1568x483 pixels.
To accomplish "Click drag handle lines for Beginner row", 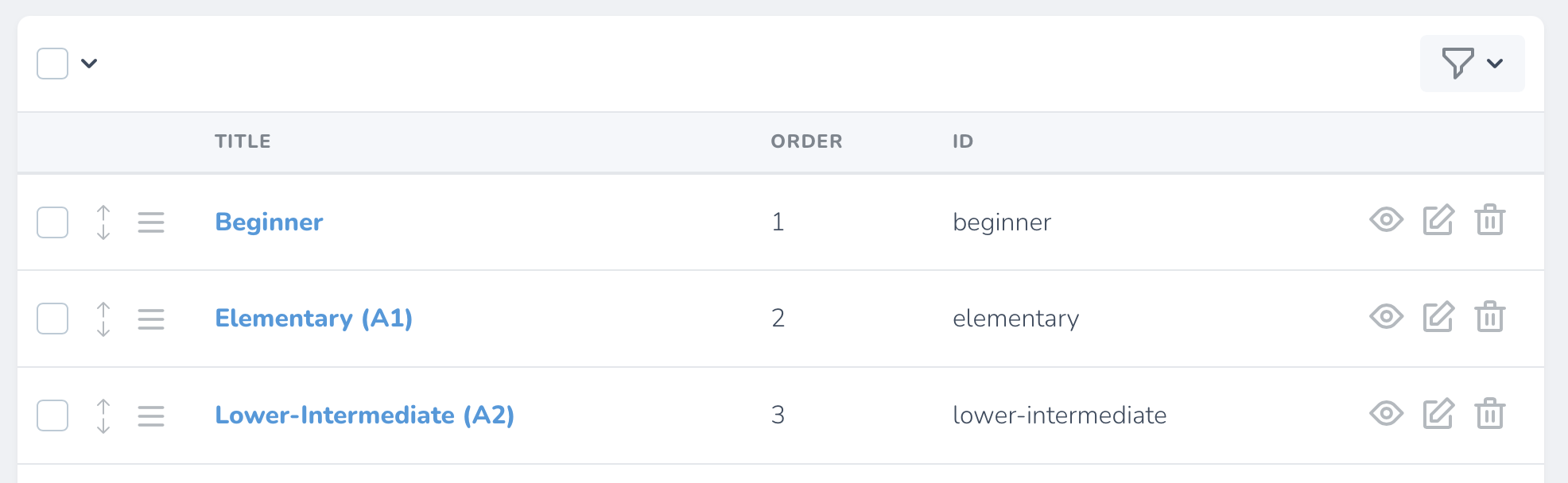I will click(151, 222).
